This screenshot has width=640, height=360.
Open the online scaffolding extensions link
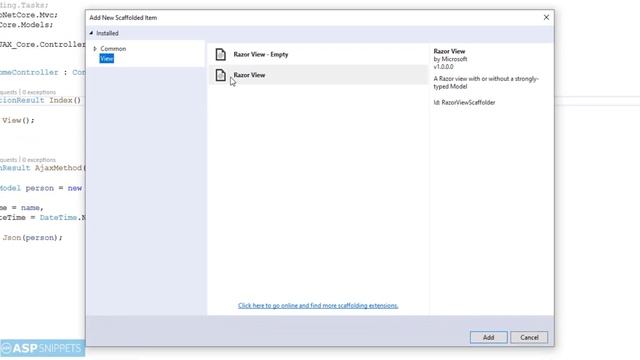coord(318,306)
